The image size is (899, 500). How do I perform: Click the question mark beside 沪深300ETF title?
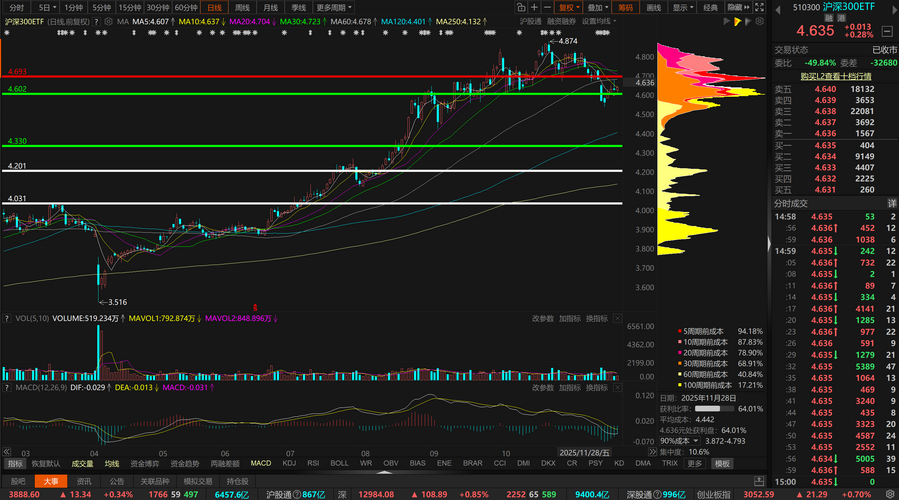pos(96,22)
